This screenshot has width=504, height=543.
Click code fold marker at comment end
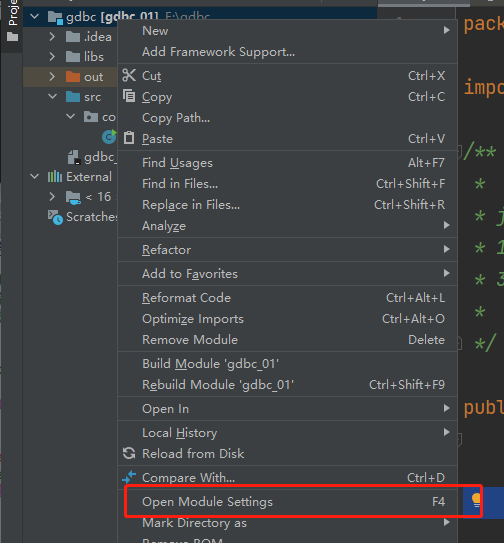(459, 343)
